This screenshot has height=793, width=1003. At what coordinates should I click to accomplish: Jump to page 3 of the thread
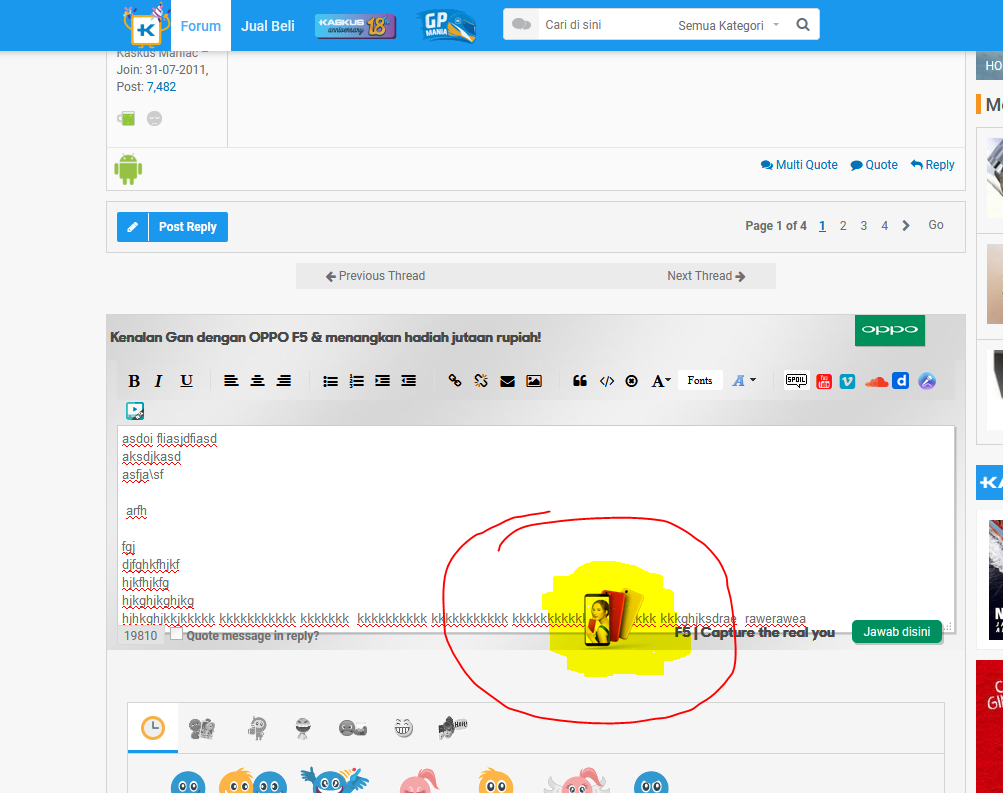pyautogui.click(x=864, y=226)
